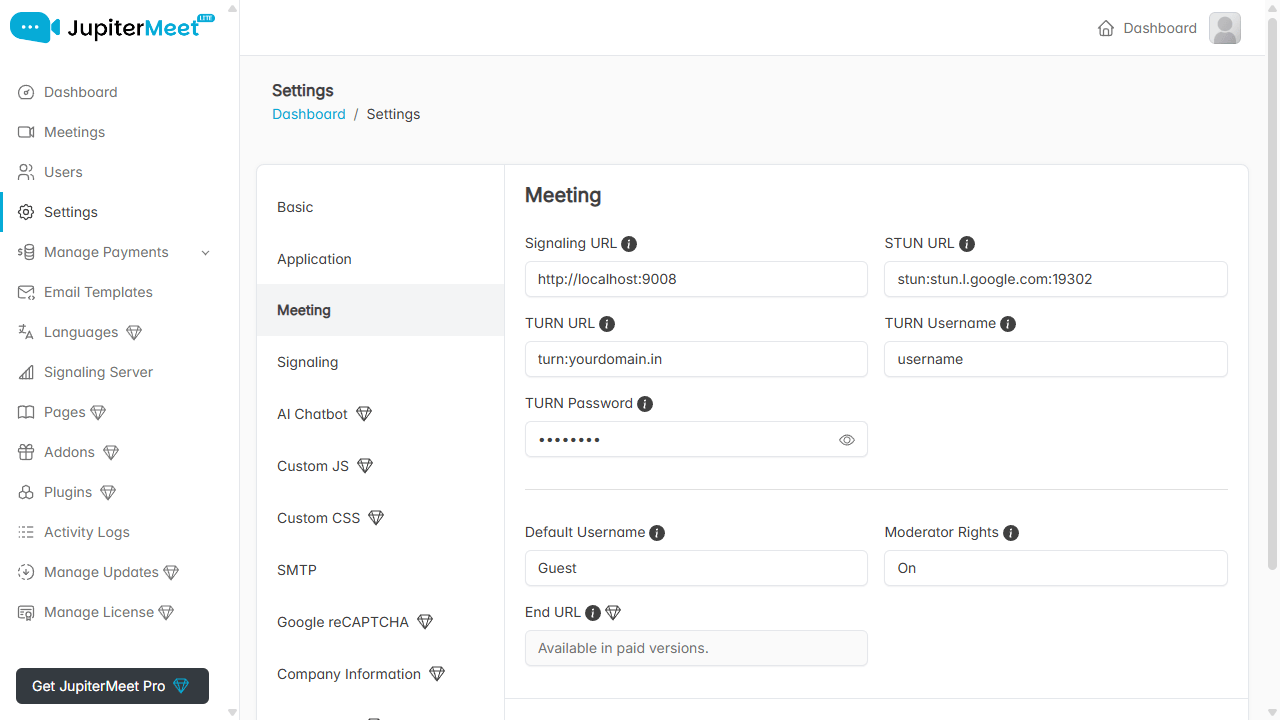Click the Manage Updates download icon
The image size is (1280, 720).
[x=26, y=572]
